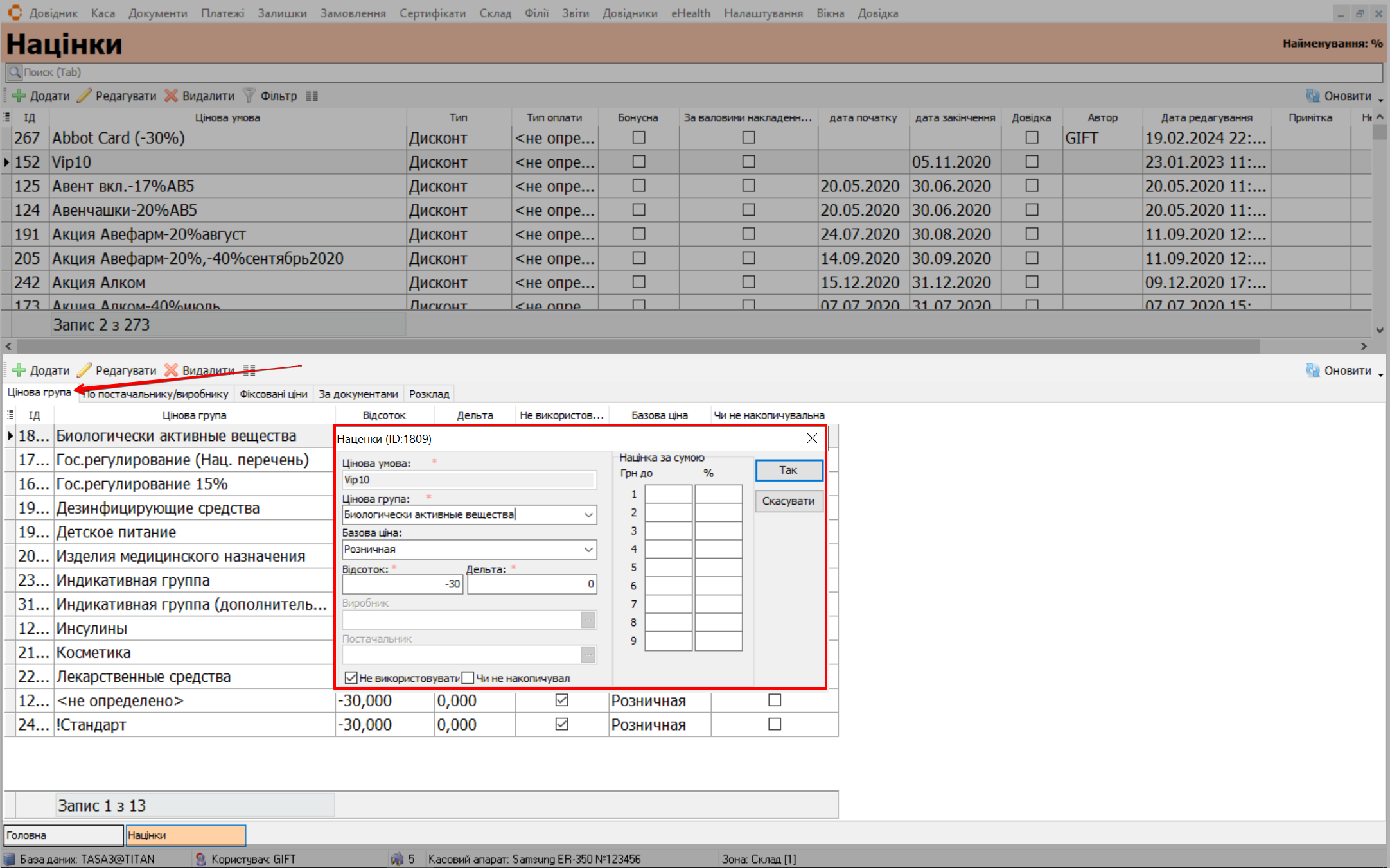This screenshot has height=868, width=1390.
Task: Click the Оновити refresh icon in lower panel
Action: (x=1313, y=370)
